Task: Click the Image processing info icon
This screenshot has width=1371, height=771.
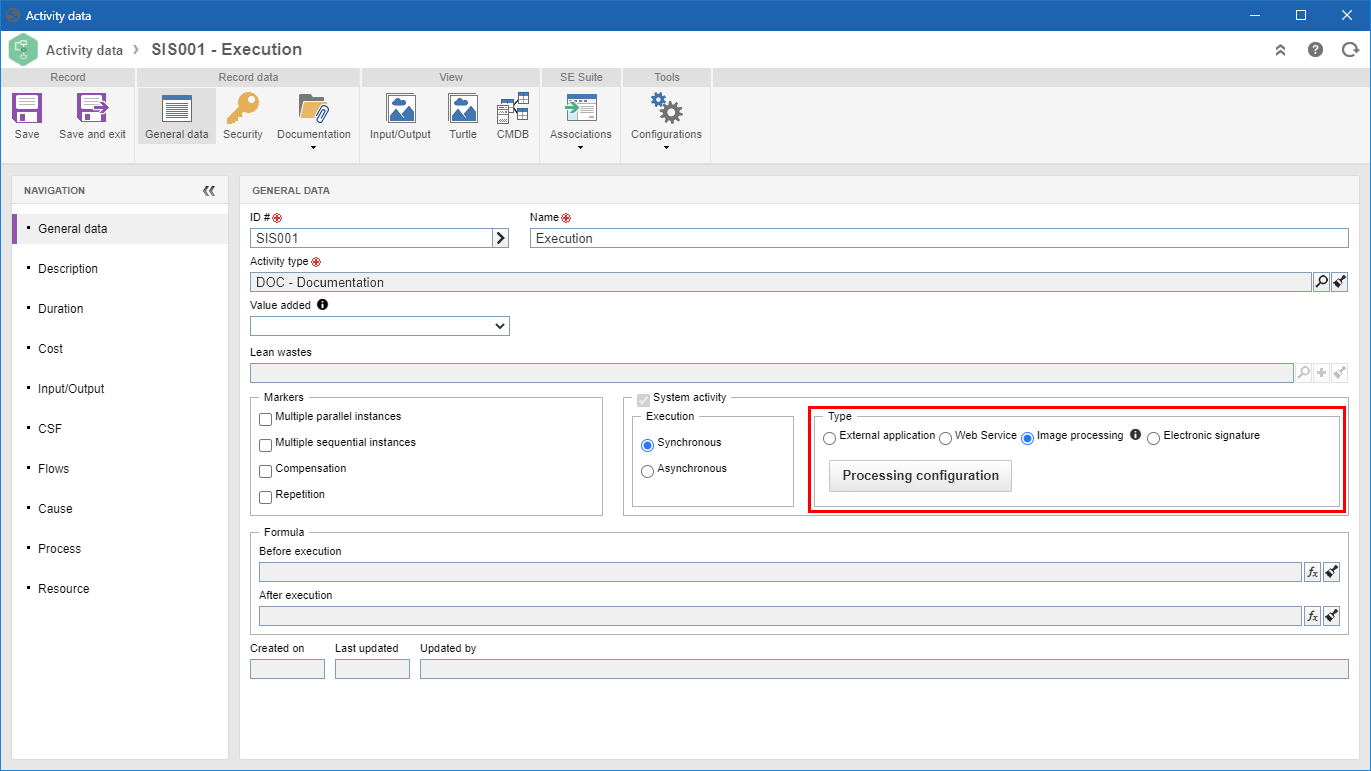Action: point(1135,435)
